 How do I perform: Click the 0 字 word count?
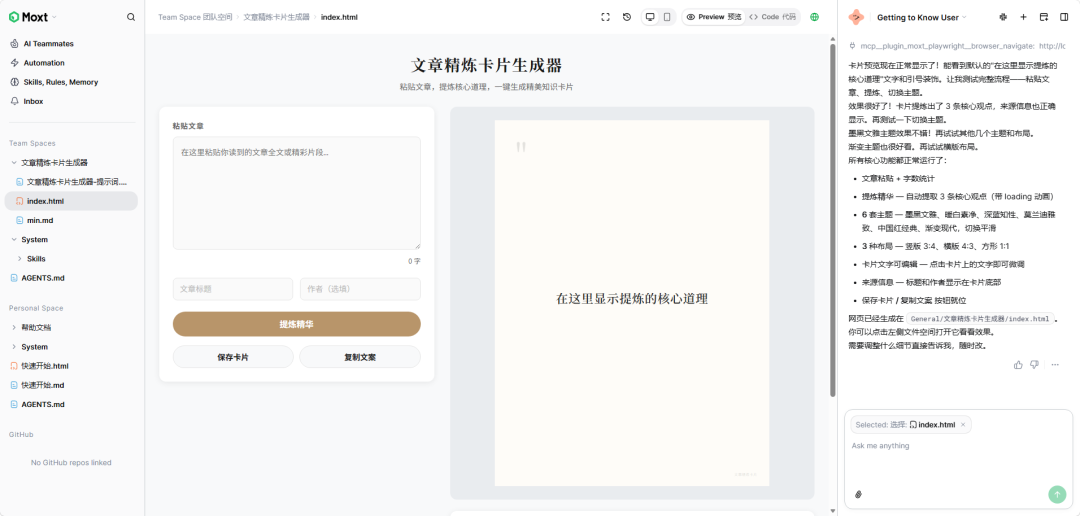coord(414,261)
